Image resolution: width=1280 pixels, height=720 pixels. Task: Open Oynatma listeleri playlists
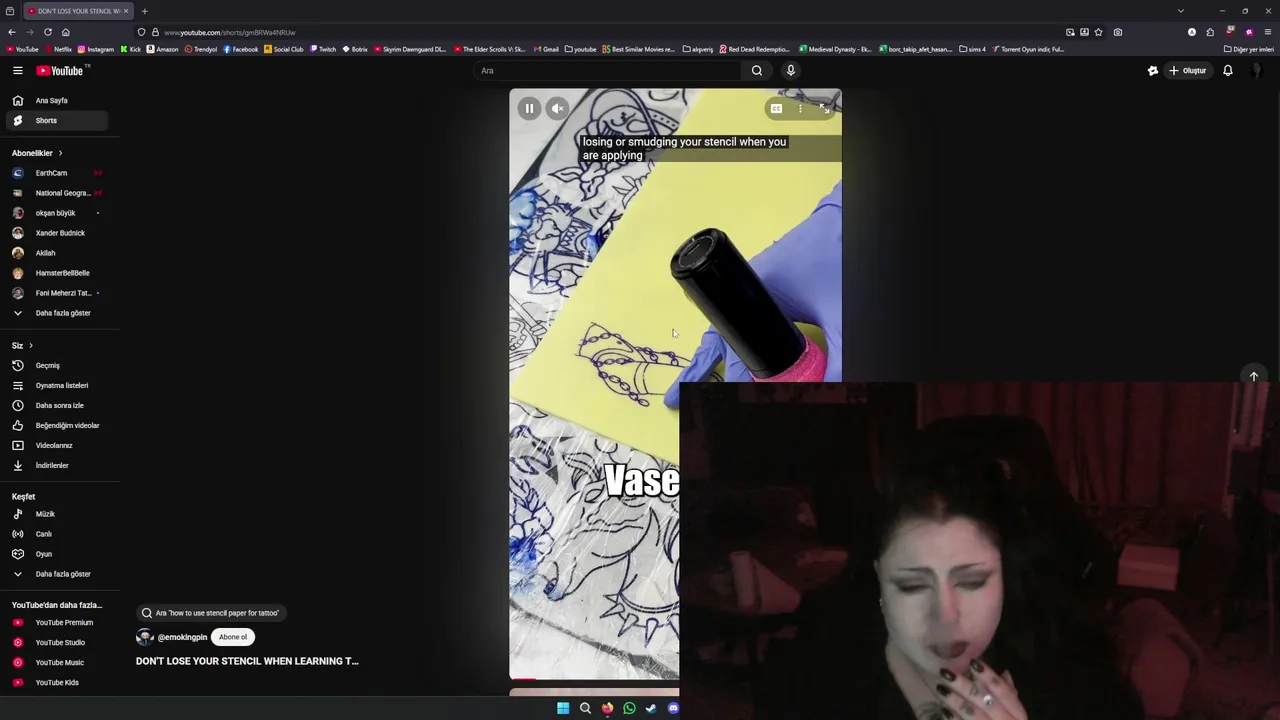(x=55, y=385)
